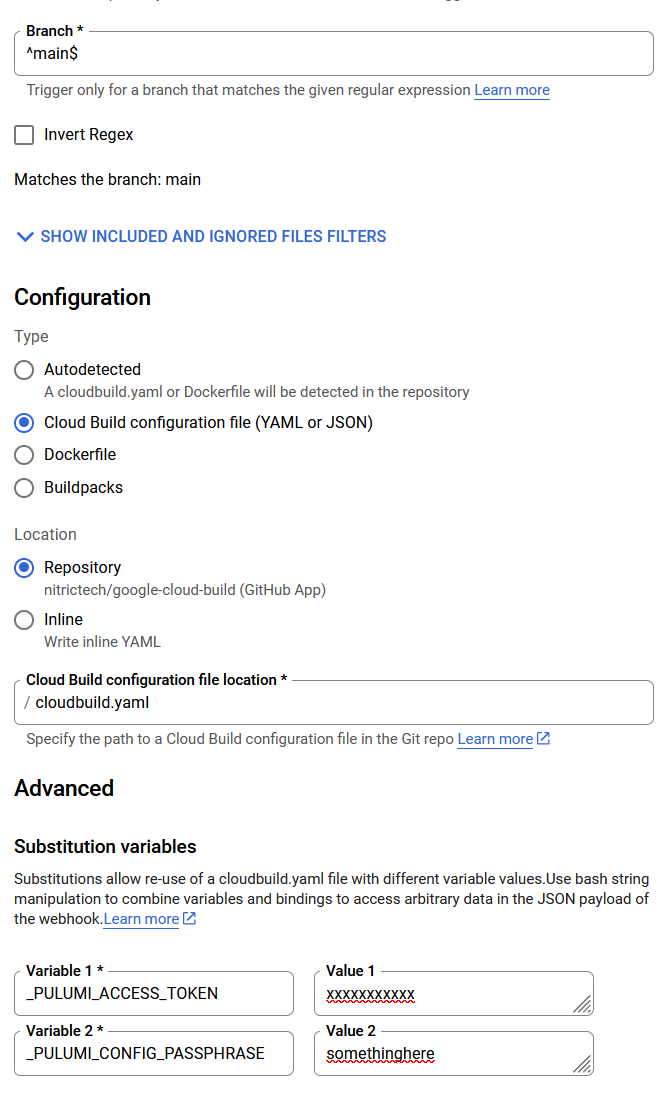Select the Inline YAML location option

24,620
